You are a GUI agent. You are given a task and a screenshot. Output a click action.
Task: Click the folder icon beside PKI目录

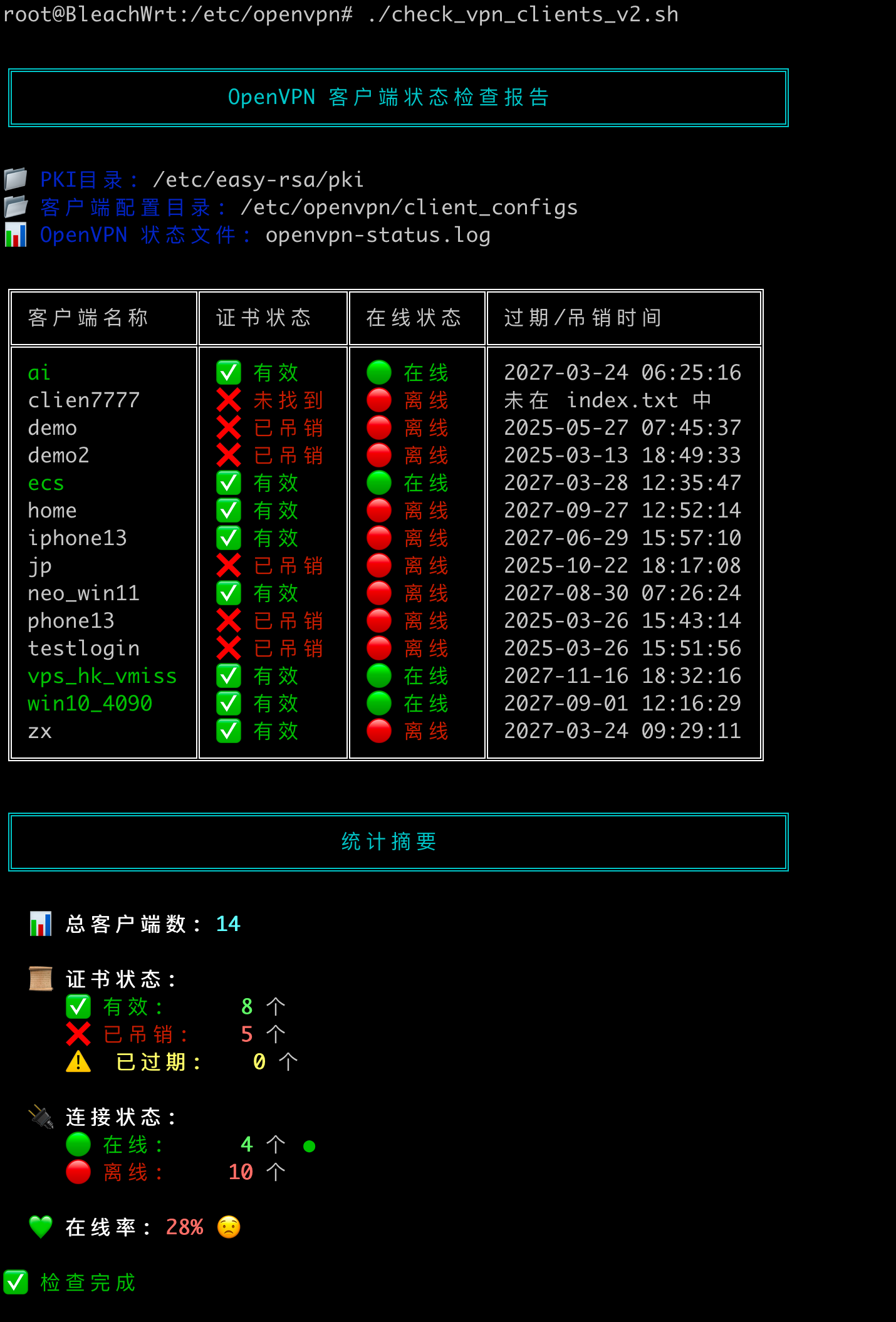tap(15, 179)
